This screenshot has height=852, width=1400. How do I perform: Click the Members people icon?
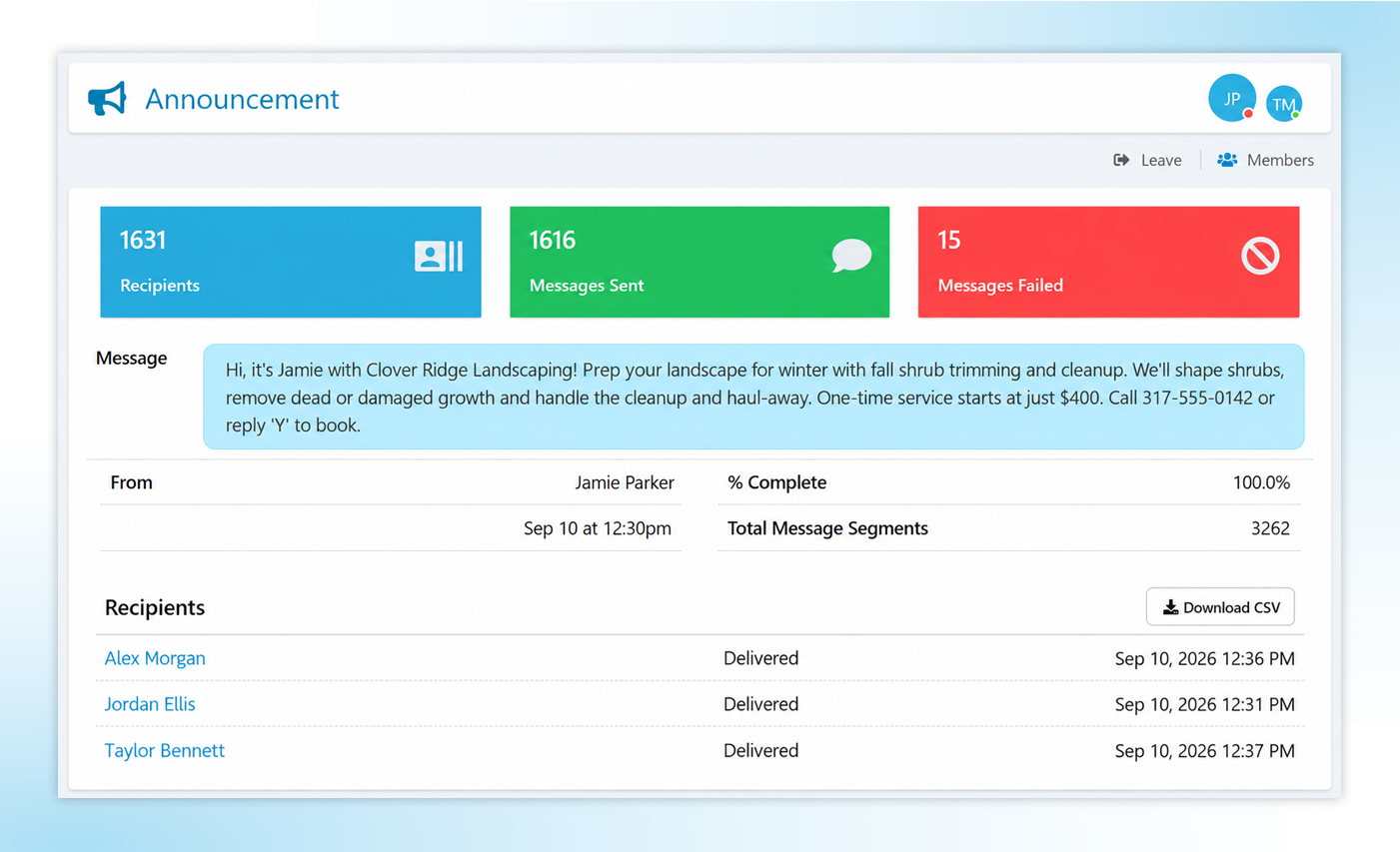point(1227,160)
